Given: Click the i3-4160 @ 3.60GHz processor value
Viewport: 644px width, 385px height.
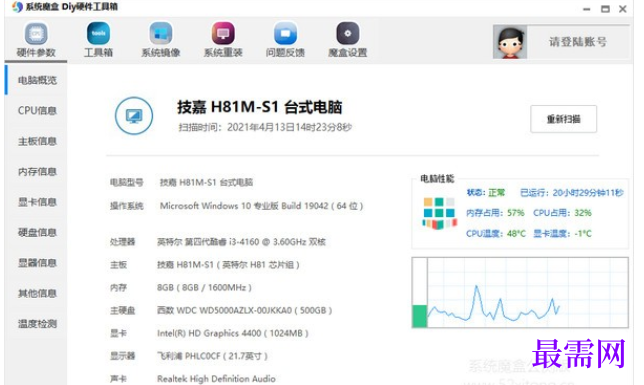Looking at the screenshot, I should [x=241, y=242].
